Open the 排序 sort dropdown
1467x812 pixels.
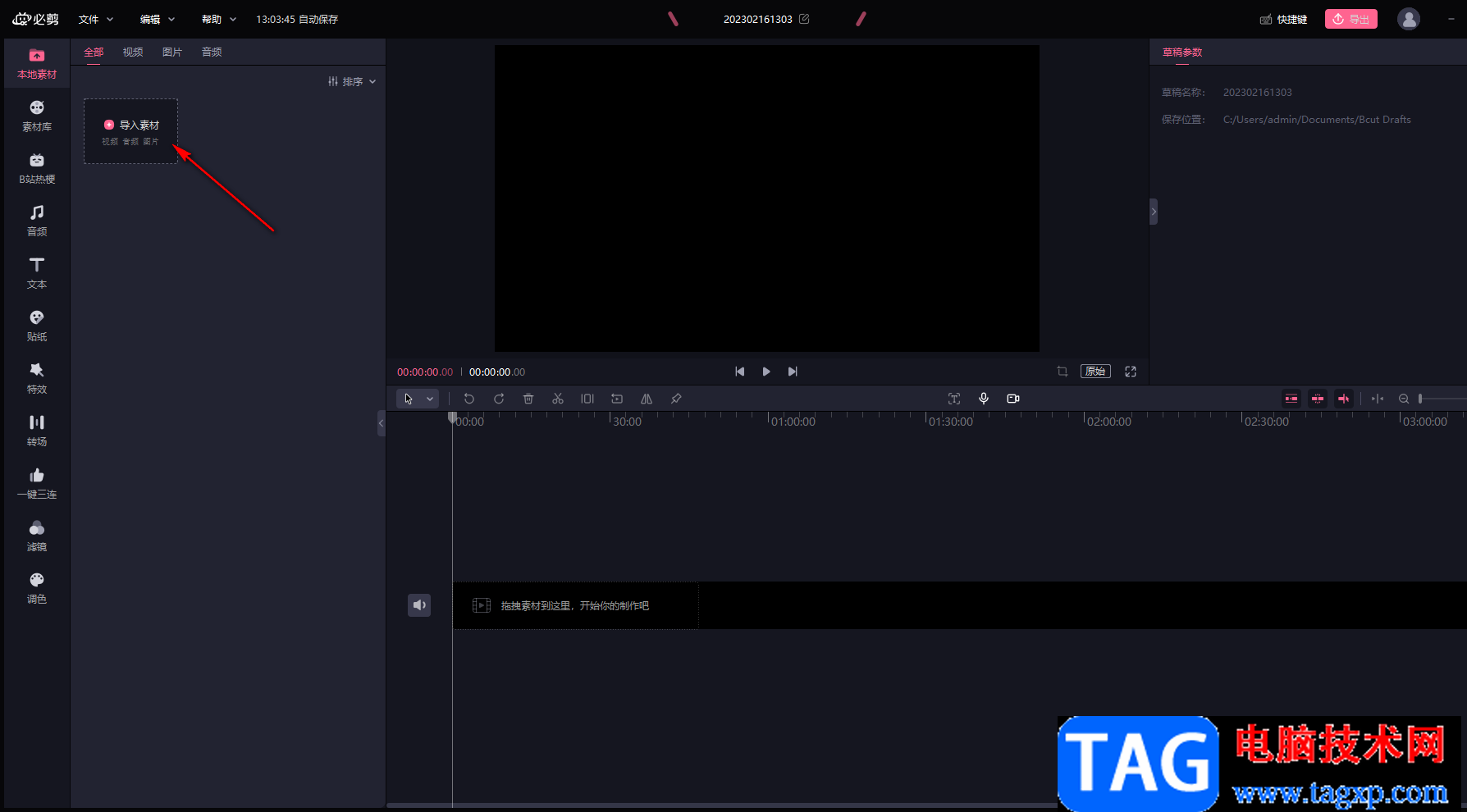click(352, 81)
